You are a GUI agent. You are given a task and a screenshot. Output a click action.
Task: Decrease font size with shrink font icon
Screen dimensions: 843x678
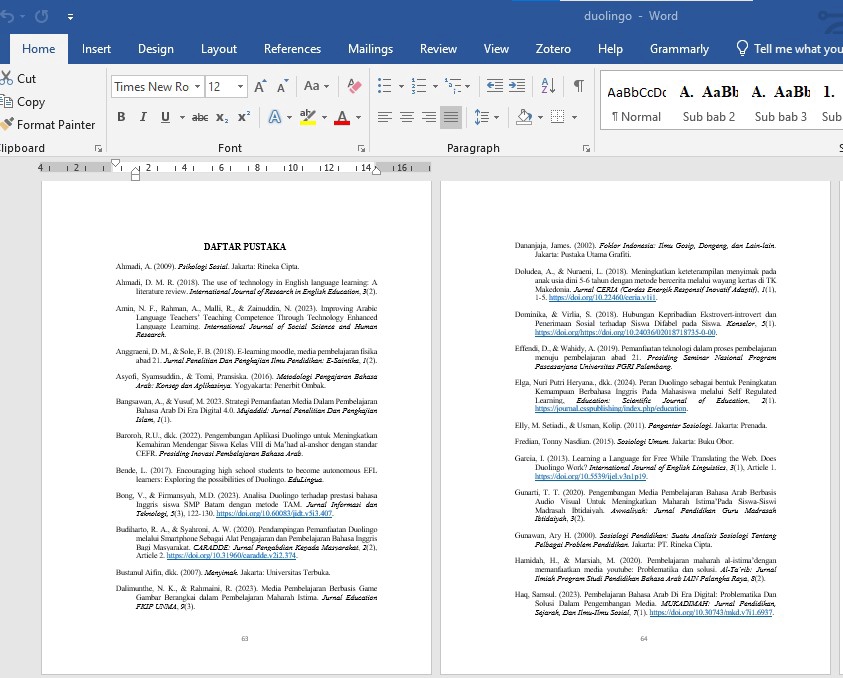point(283,86)
